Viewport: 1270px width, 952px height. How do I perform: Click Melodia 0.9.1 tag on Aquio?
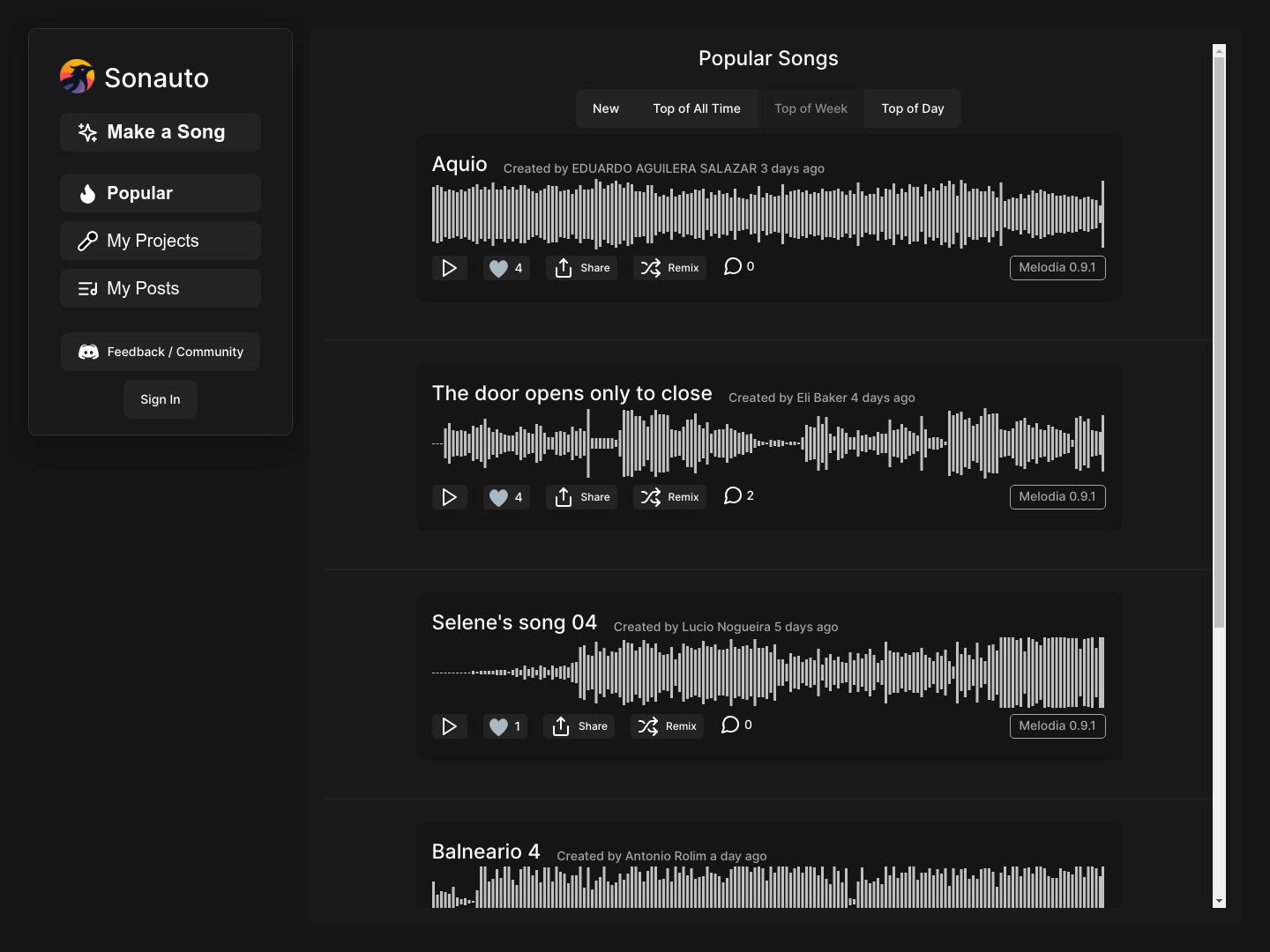point(1057,267)
